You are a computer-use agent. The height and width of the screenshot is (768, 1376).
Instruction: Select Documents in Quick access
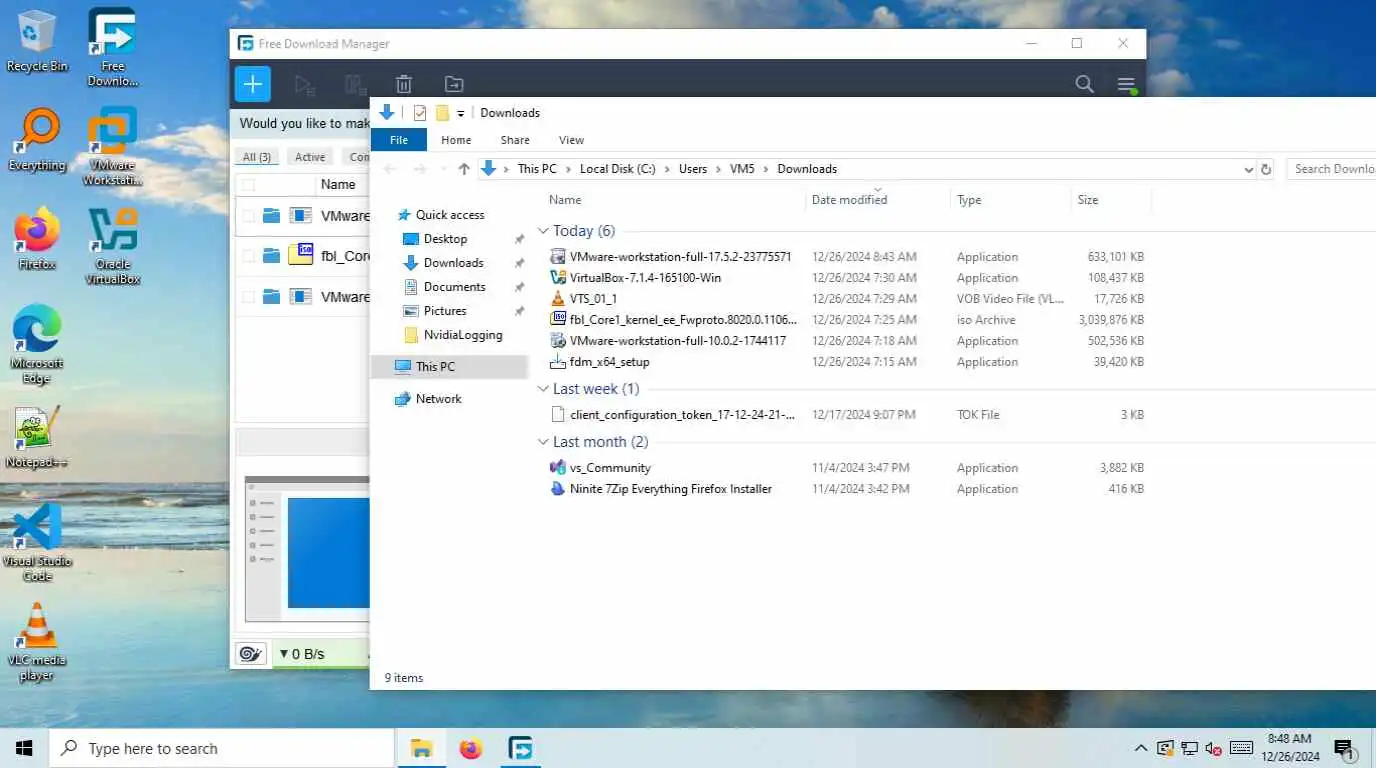(454, 287)
